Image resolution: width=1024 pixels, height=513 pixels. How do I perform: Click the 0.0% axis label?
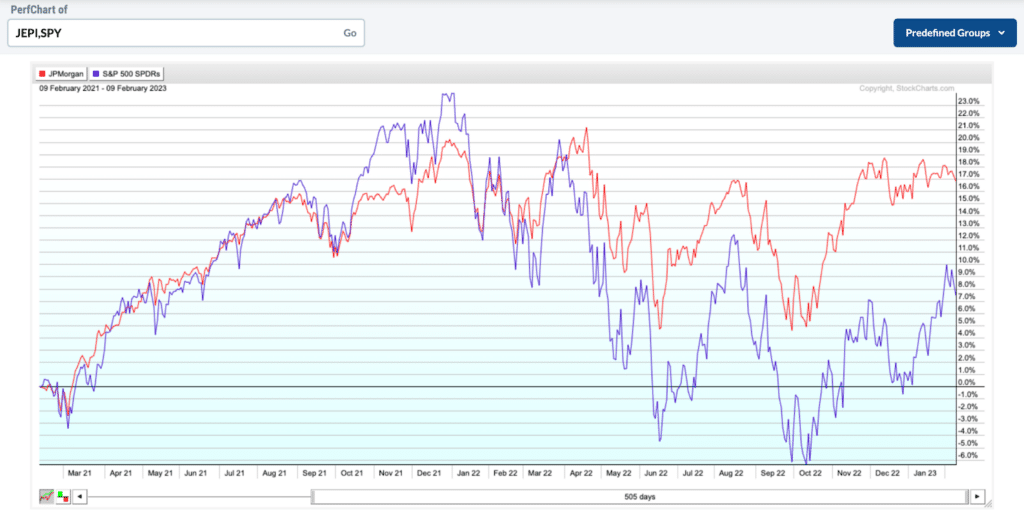(968, 382)
